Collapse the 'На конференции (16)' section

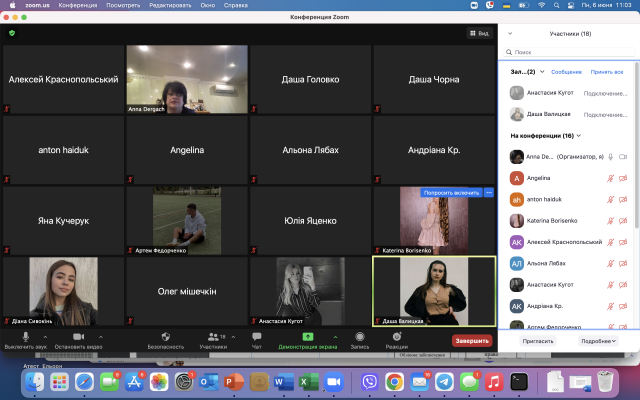(x=579, y=136)
